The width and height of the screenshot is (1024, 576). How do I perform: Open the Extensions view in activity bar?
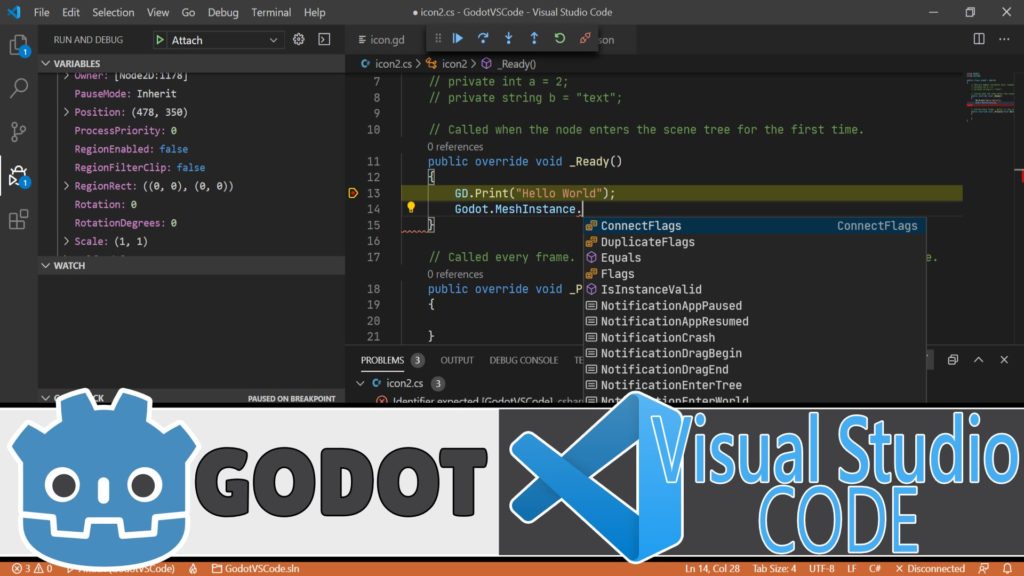[18, 219]
